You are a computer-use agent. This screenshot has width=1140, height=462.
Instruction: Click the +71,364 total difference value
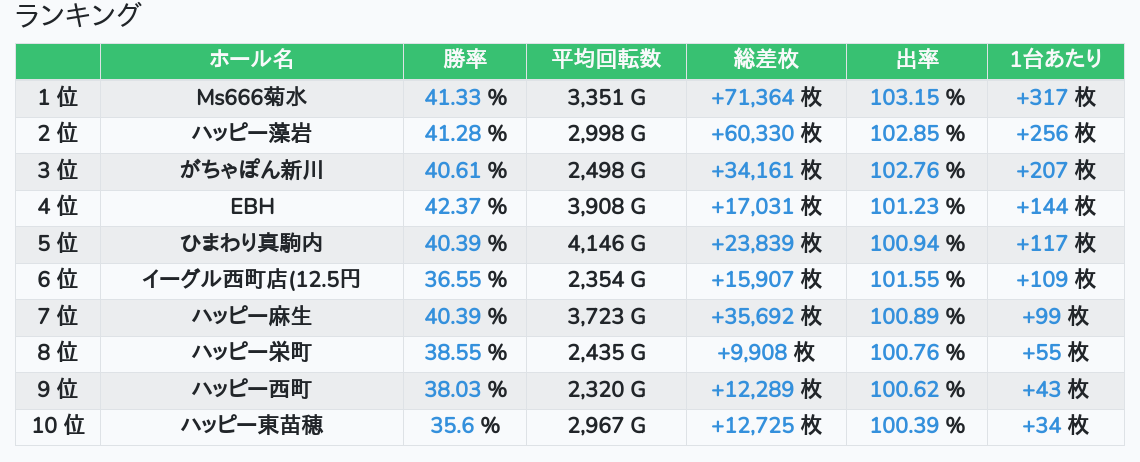[x=752, y=97]
